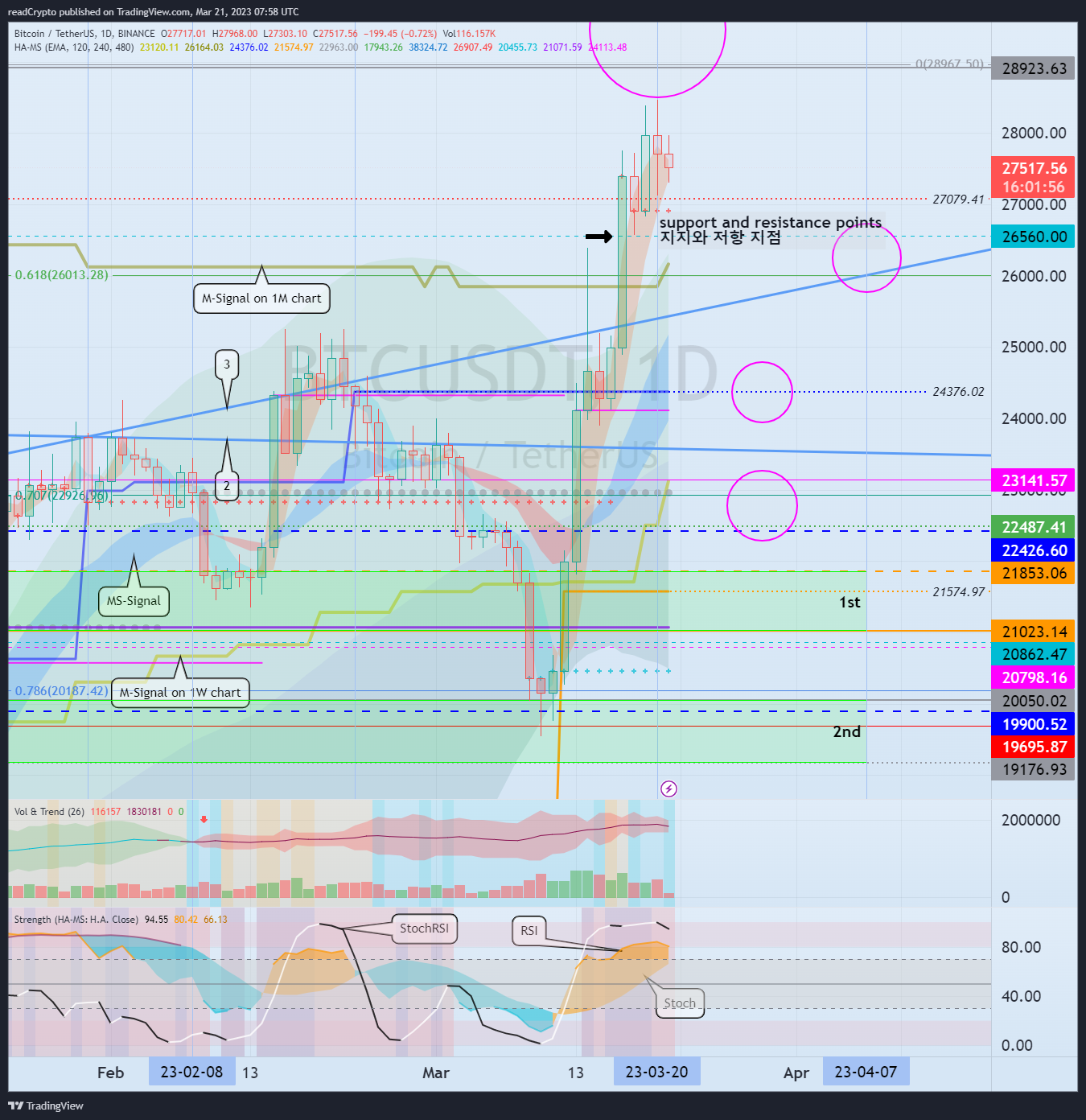Select the red 19695.87 price label
1086x1120 pixels.
click(1033, 747)
